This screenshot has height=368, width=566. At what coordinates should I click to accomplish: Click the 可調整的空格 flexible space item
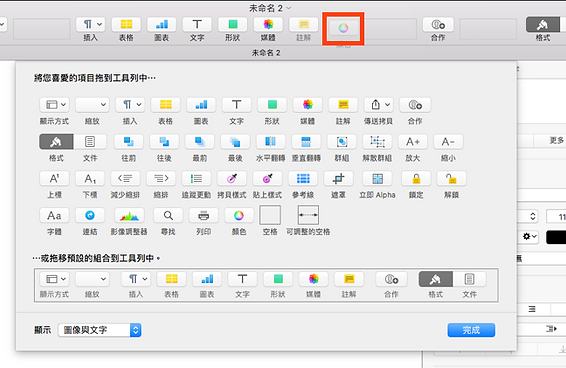tap(308, 215)
